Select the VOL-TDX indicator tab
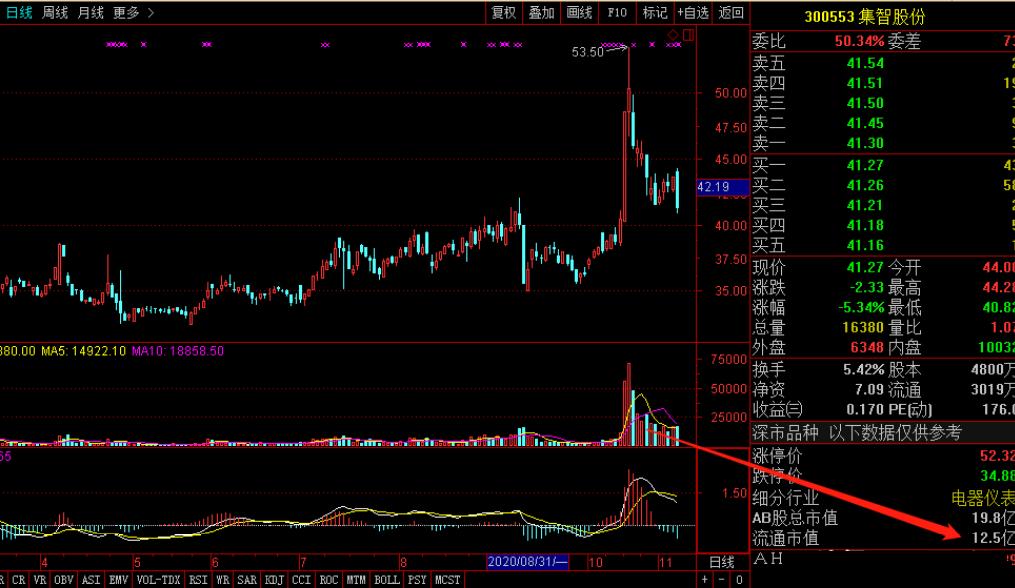The height and width of the screenshot is (588, 1015). [x=159, y=580]
